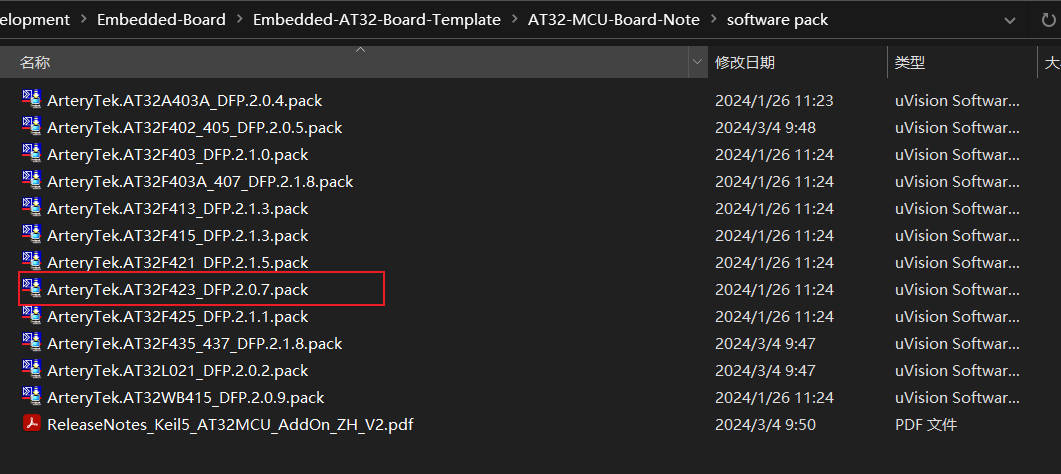Screen dimensions: 1061x474
Task: Open the 名称 column filter dropdown arrow
Action: click(x=698, y=63)
